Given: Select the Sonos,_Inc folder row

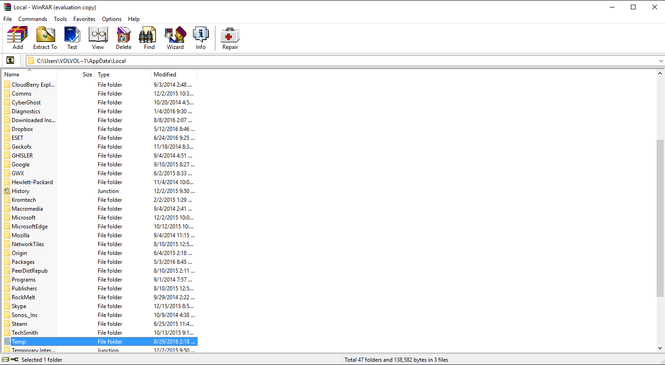Looking at the screenshot, I should 100,315.
